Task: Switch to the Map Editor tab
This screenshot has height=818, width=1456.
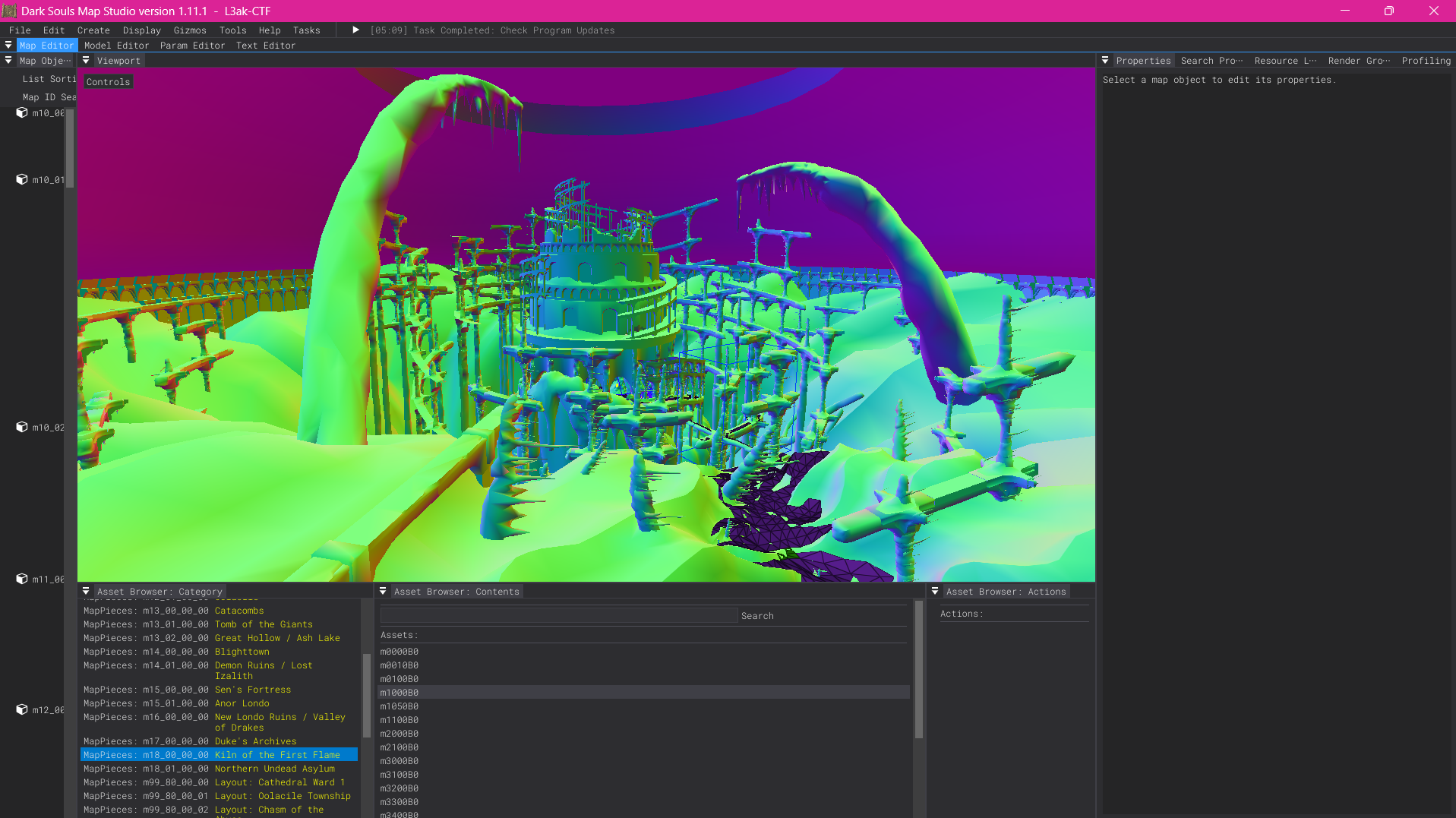Action: click(x=47, y=46)
